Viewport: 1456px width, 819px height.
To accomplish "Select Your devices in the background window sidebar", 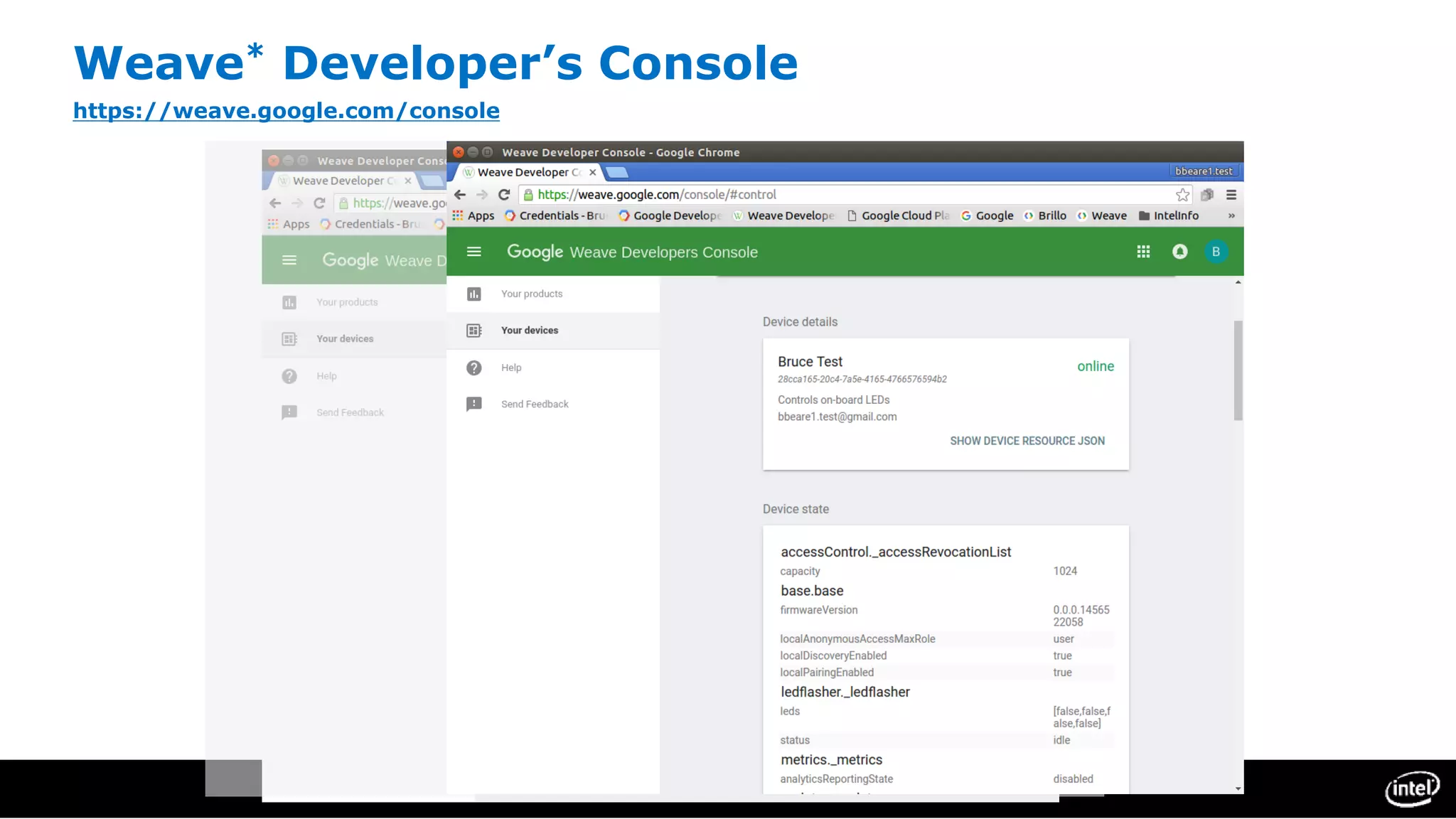I will (354, 339).
